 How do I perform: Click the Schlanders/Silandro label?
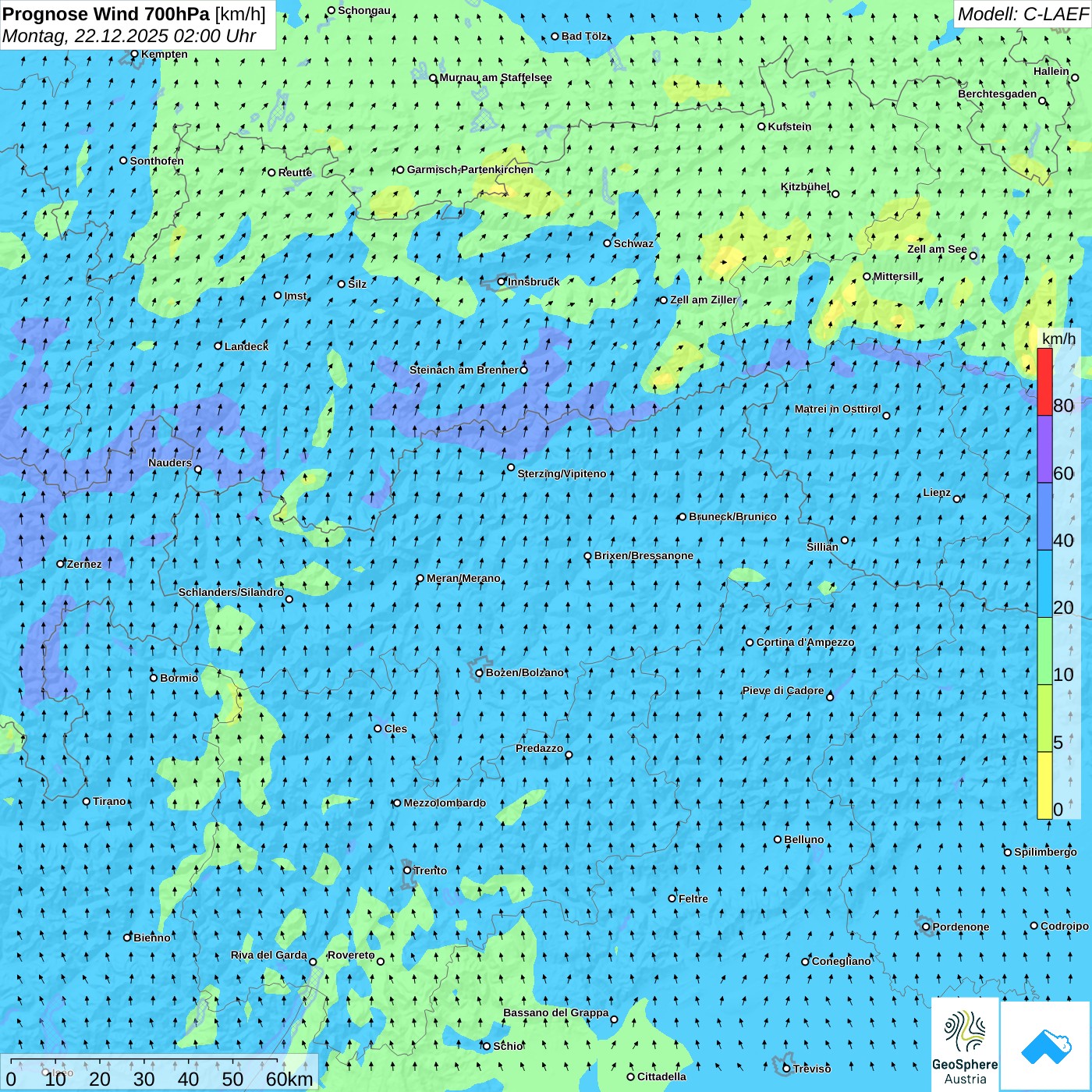click(231, 592)
